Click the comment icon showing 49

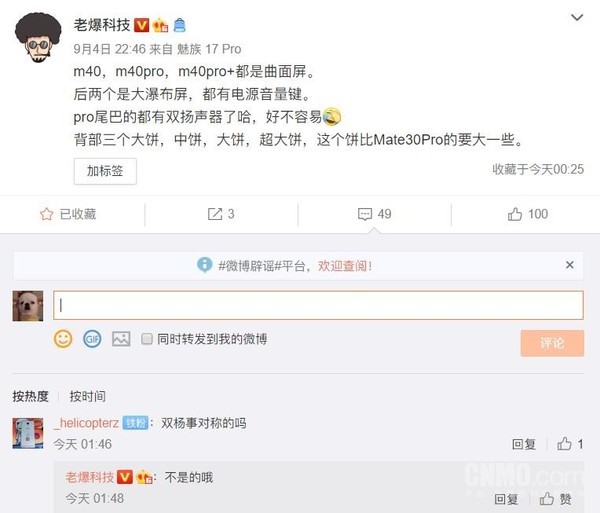pos(366,214)
